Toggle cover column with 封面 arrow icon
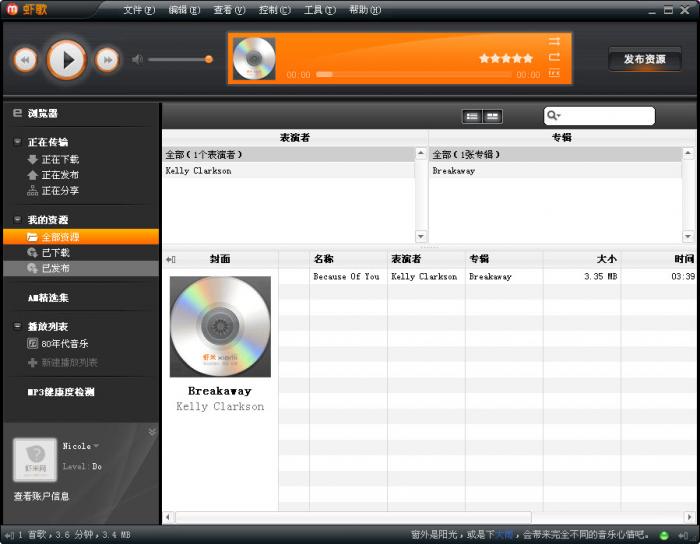The height and width of the screenshot is (544, 700). [x=171, y=260]
